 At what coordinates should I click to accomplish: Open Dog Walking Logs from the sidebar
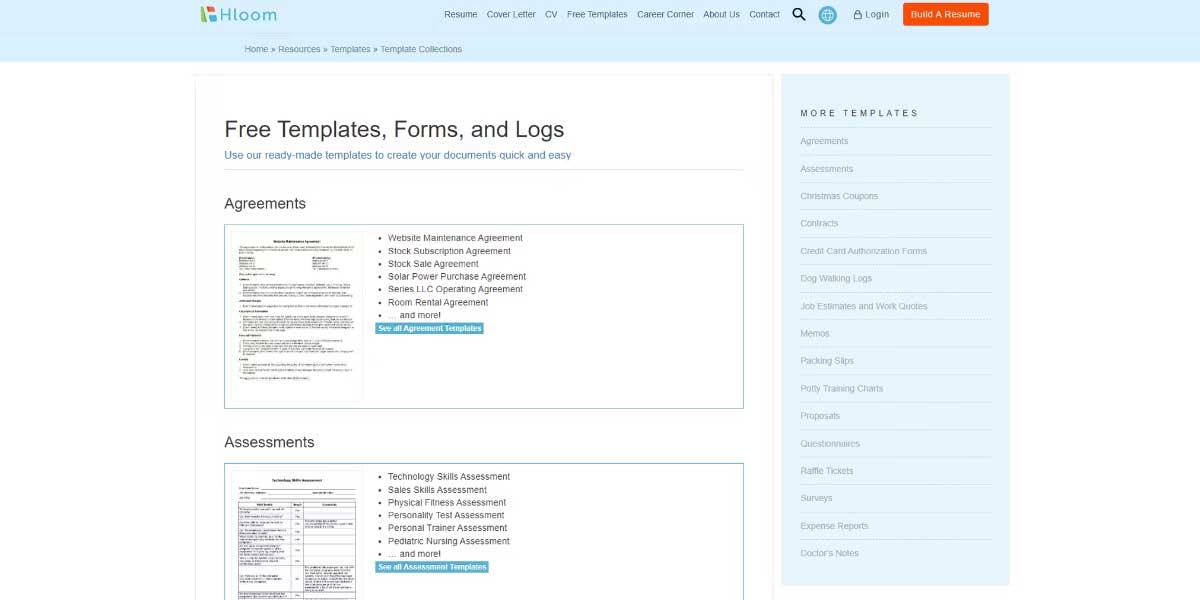(x=836, y=278)
